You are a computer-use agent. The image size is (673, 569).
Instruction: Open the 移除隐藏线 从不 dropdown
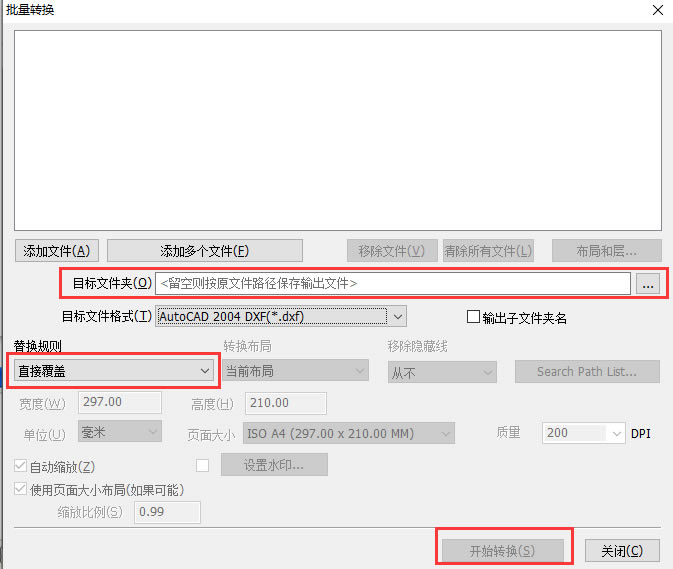tap(442, 372)
